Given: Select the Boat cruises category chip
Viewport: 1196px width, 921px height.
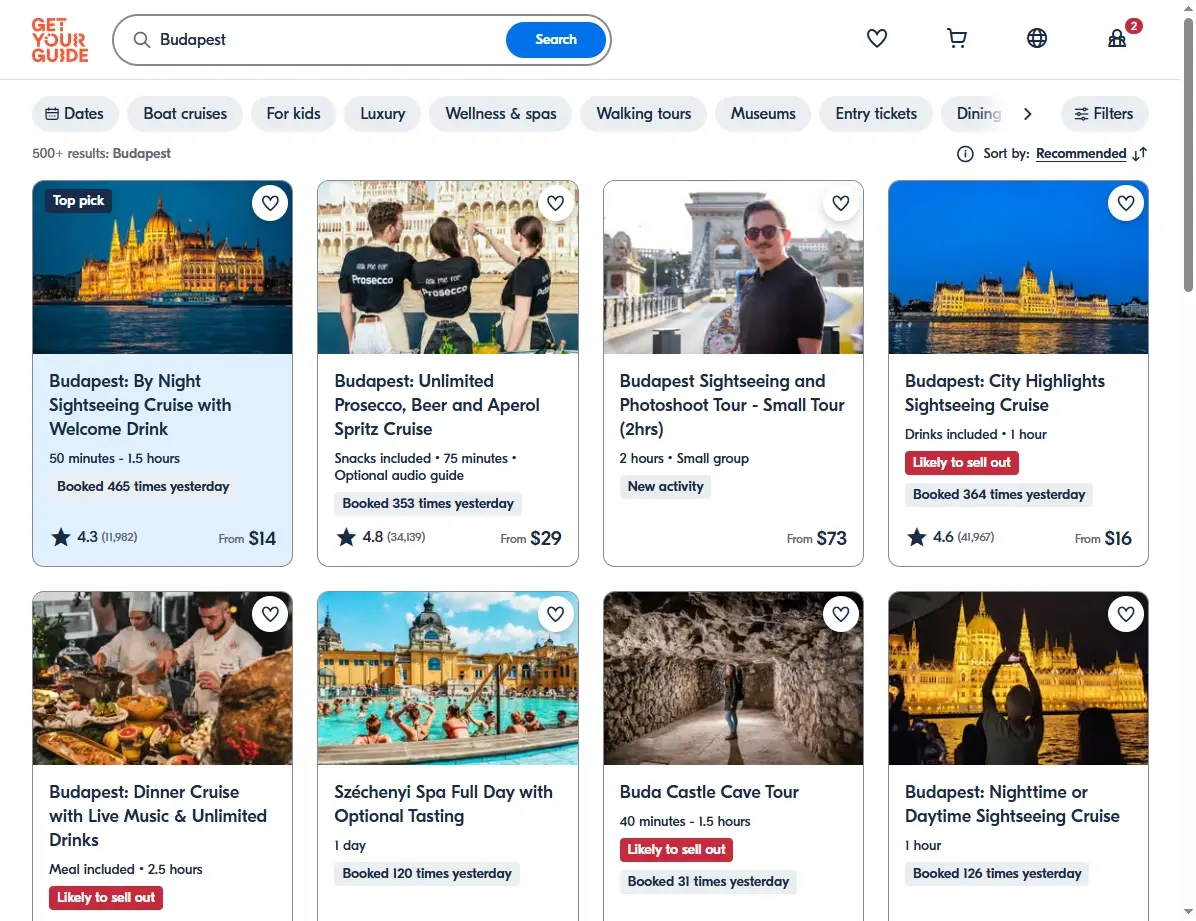Looking at the screenshot, I should point(185,114).
